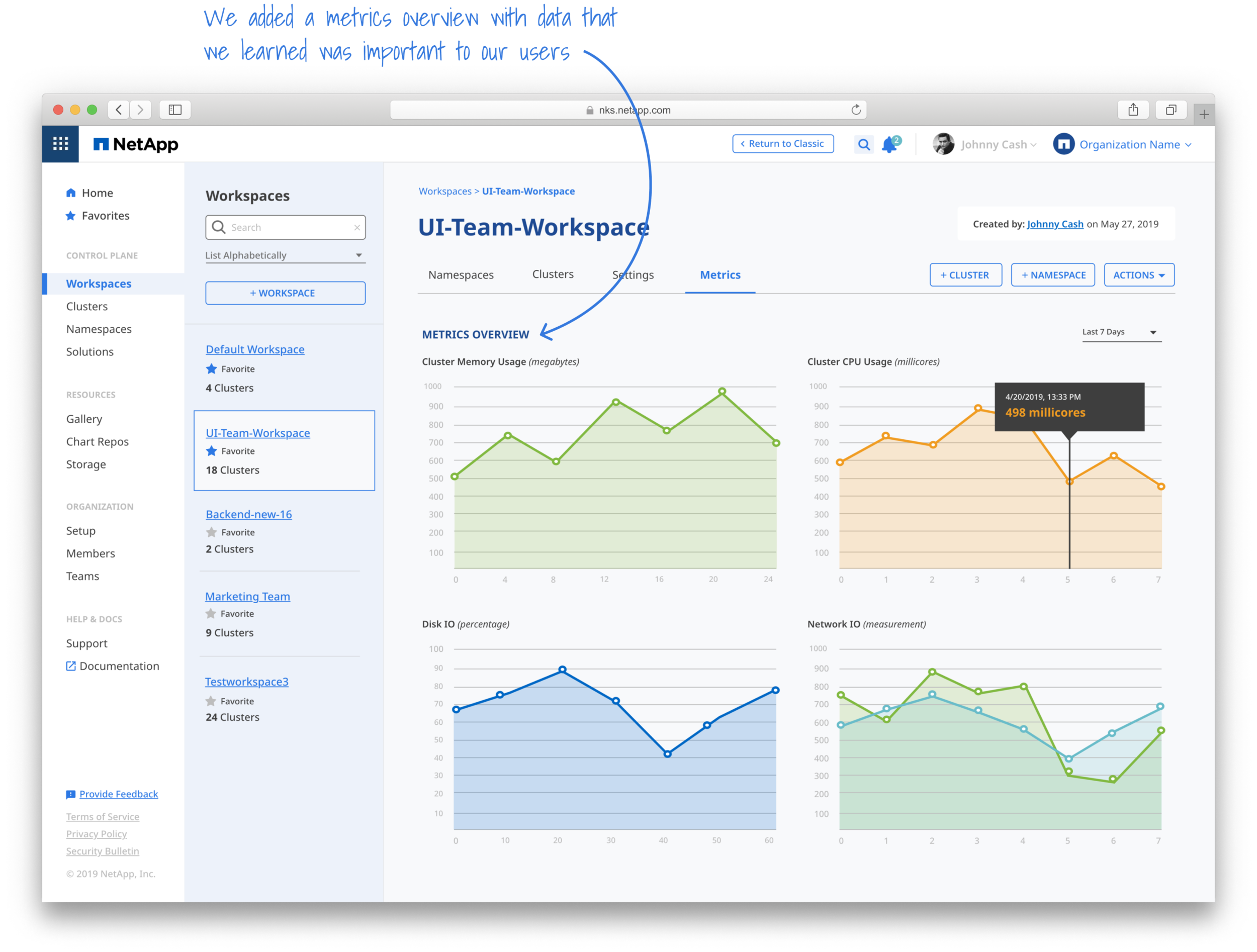Open the notifications bell icon

889,145
